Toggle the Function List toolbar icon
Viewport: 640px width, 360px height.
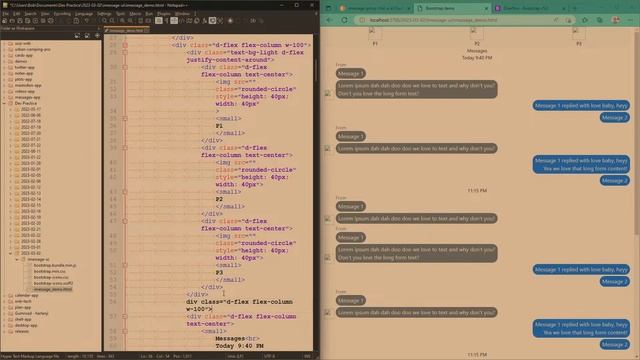point(204,20)
